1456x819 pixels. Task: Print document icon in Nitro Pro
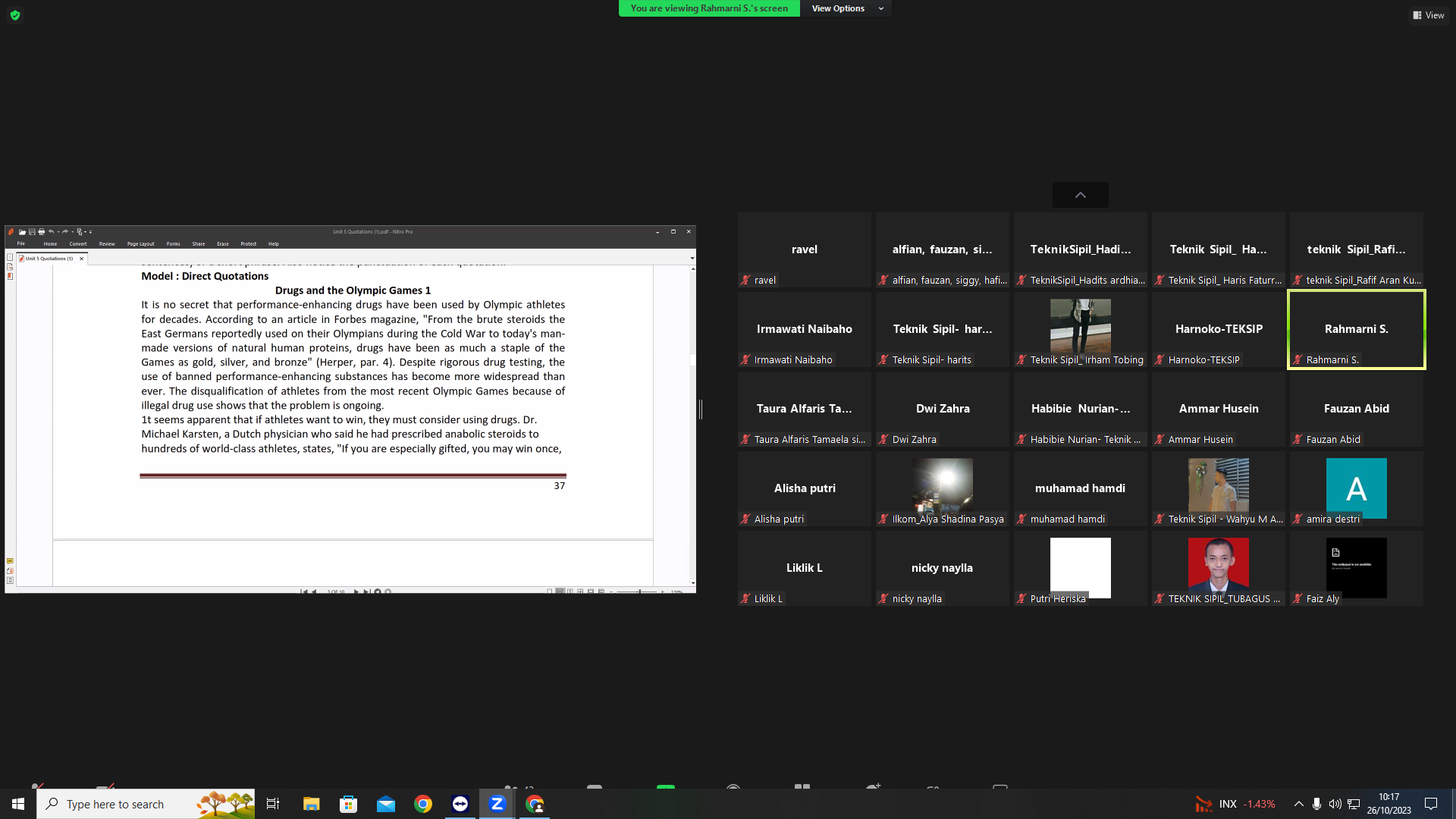(42, 232)
